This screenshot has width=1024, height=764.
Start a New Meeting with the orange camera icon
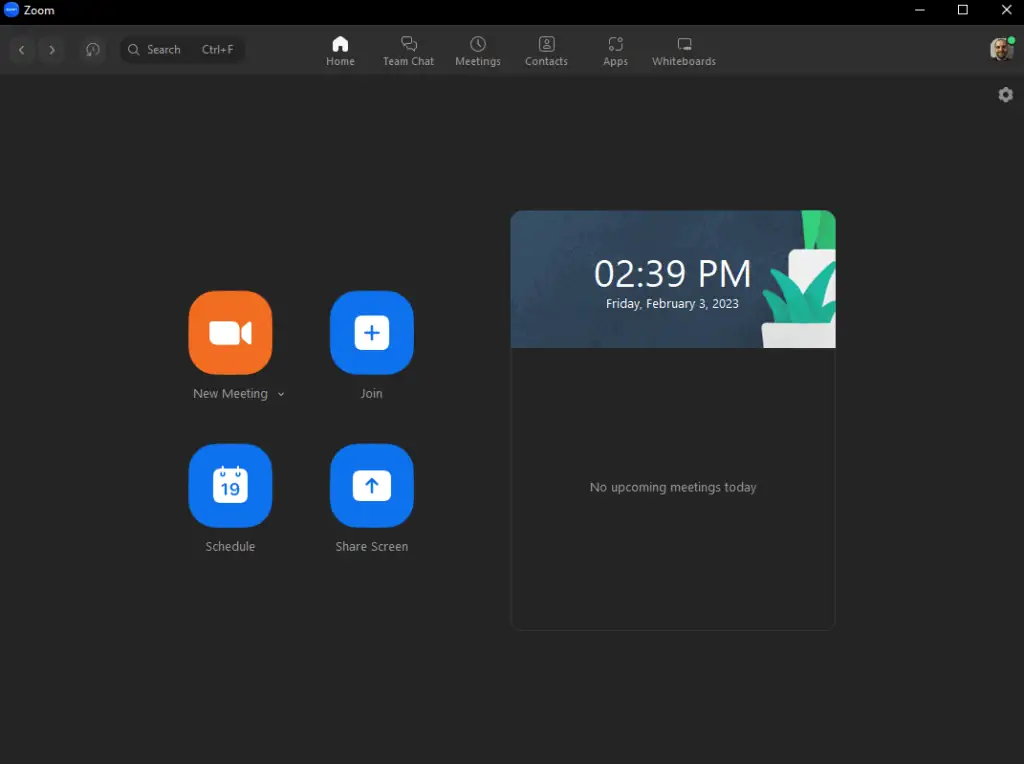(230, 333)
